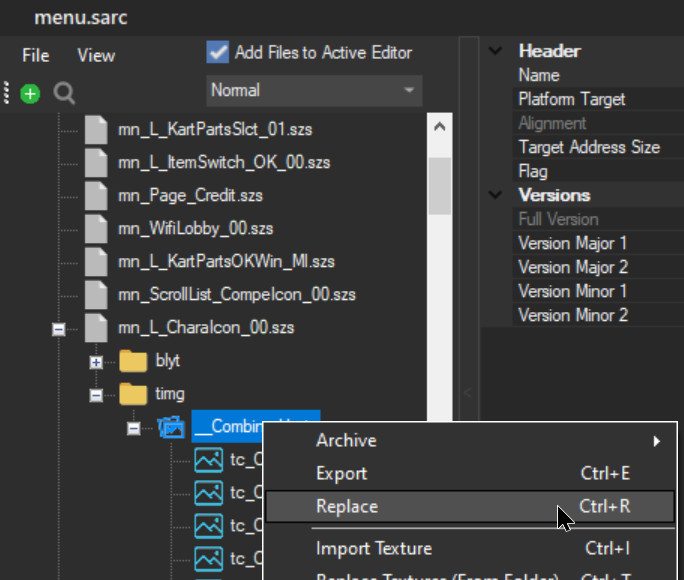The image size is (684, 580).
Task: Select the Platform Target property row
Action: (x=572, y=99)
